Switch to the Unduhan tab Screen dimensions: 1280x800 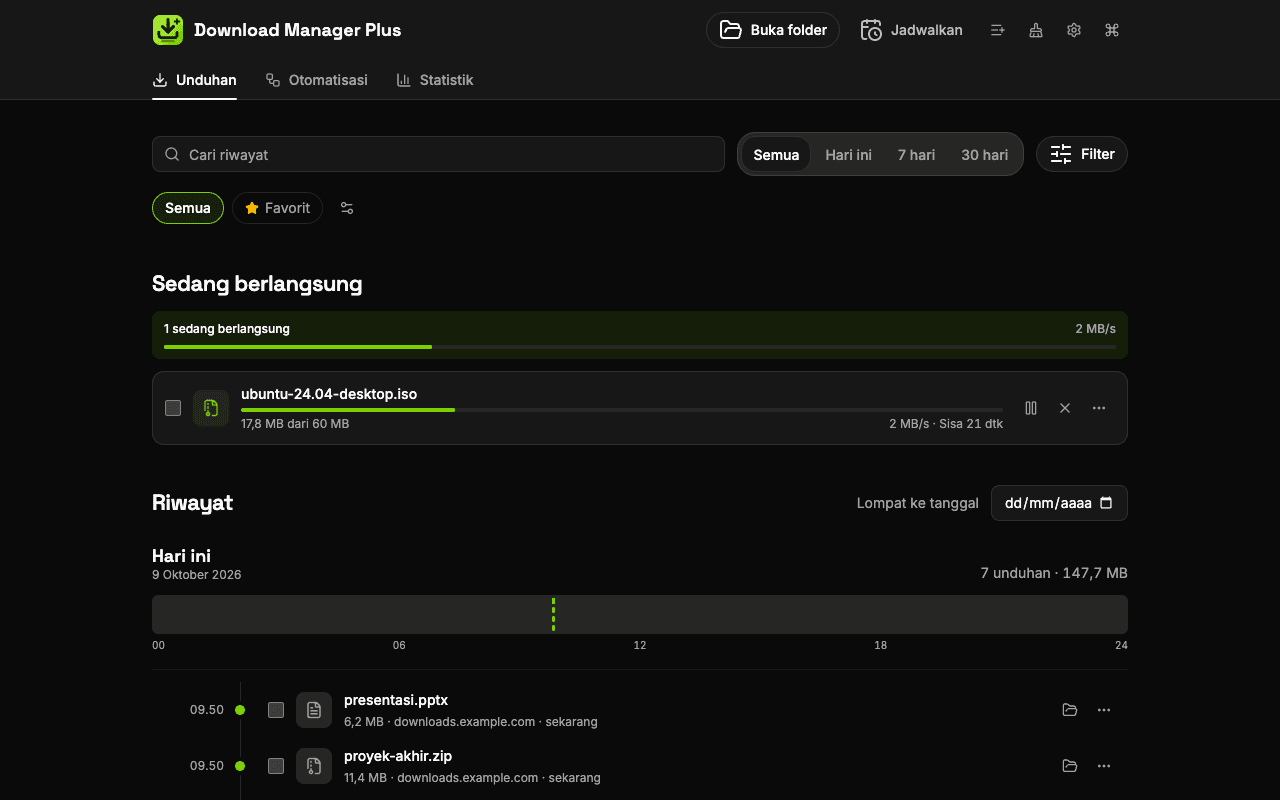(194, 80)
